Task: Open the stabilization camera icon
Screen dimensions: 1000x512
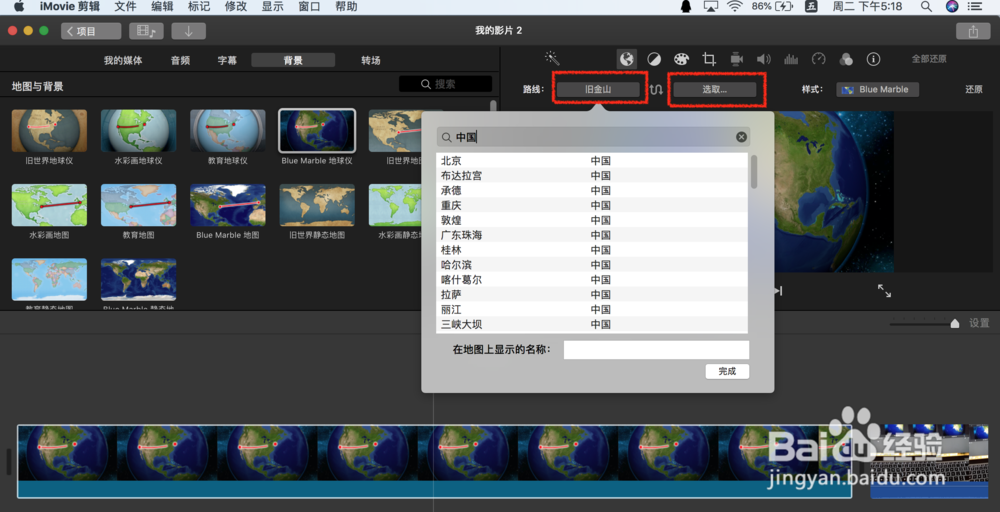Action: click(x=737, y=59)
